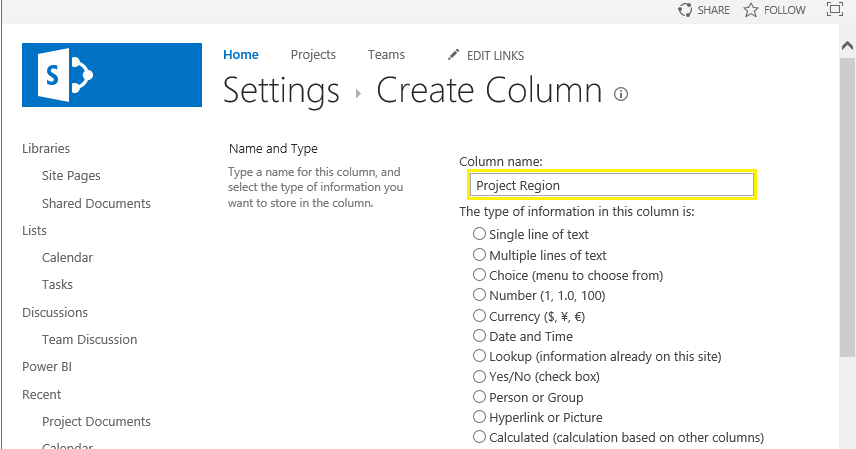856x449 pixels.
Task: Open the Teams navigation tab
Action: (x=387, y=55)
